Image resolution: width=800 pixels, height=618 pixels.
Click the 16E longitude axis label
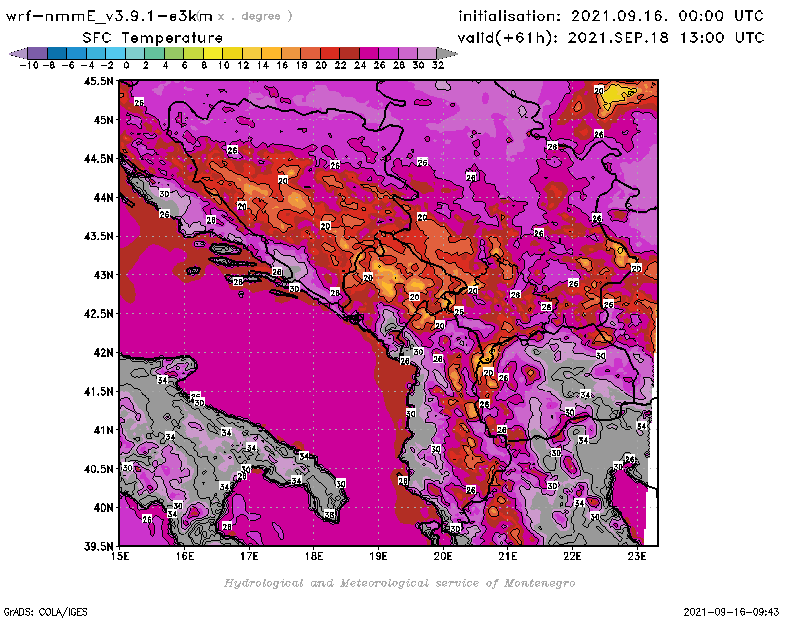pos(185,556)
